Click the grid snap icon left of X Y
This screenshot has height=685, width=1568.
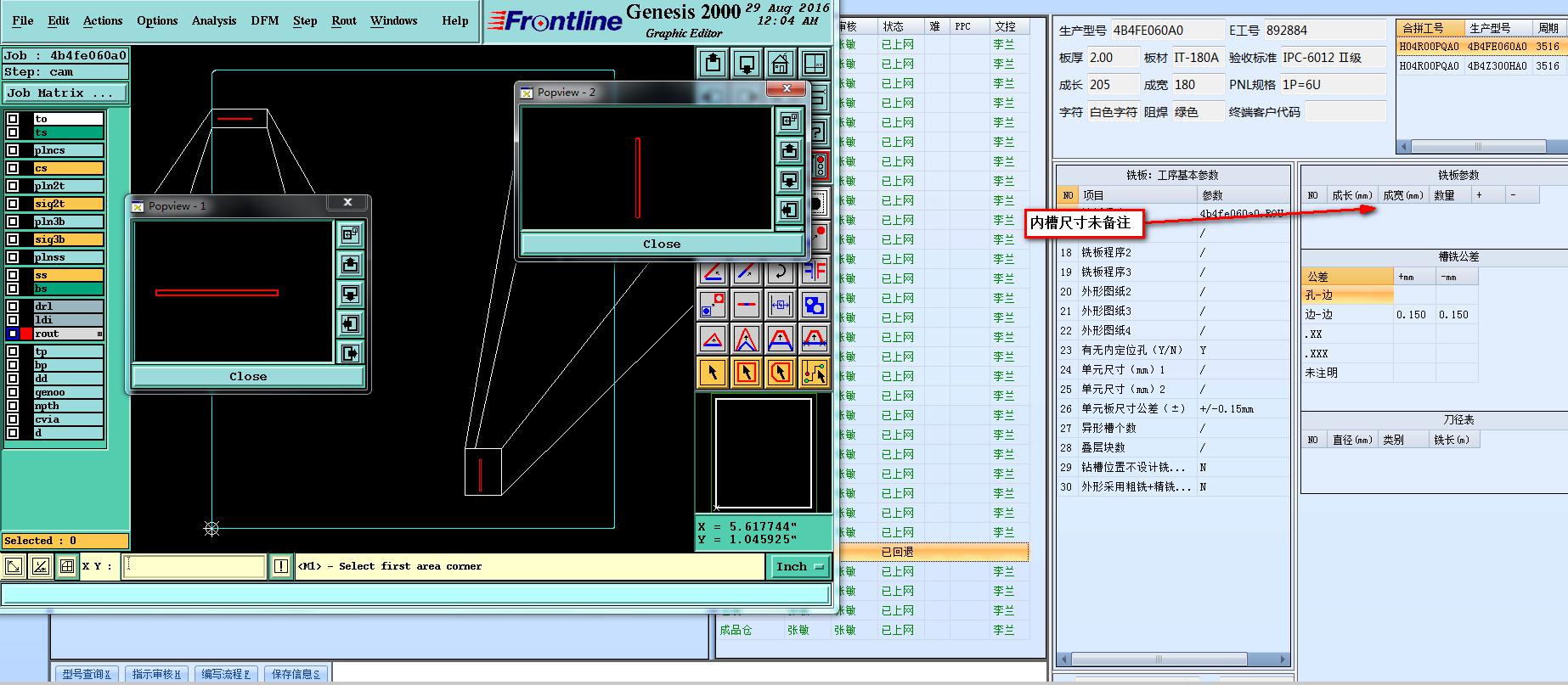pyautogui.click(x=67, y=566)
